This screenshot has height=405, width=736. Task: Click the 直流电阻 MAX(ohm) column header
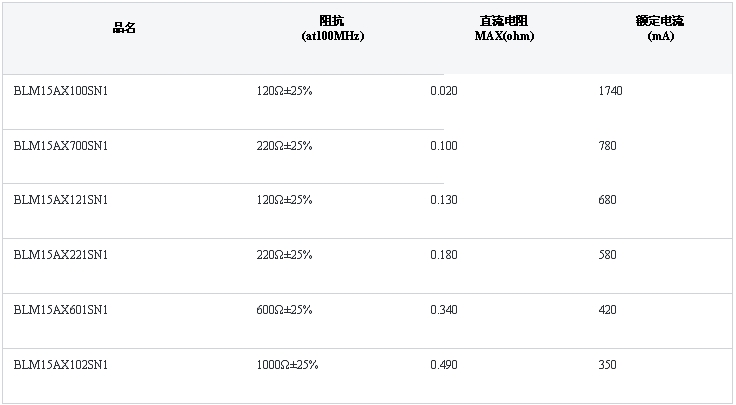pos(504,28)
